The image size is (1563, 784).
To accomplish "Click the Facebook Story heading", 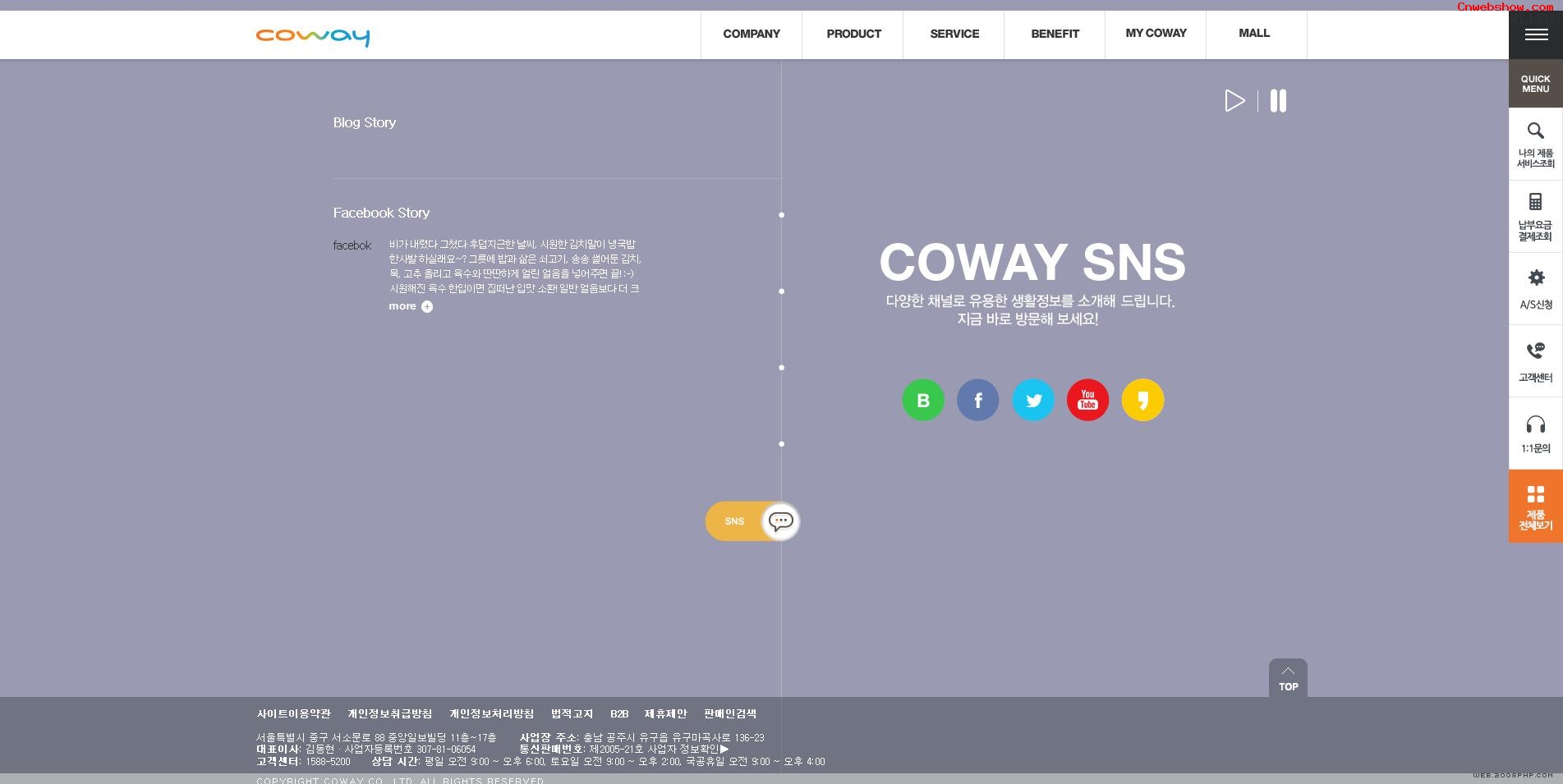I will (x=381, y=213).
